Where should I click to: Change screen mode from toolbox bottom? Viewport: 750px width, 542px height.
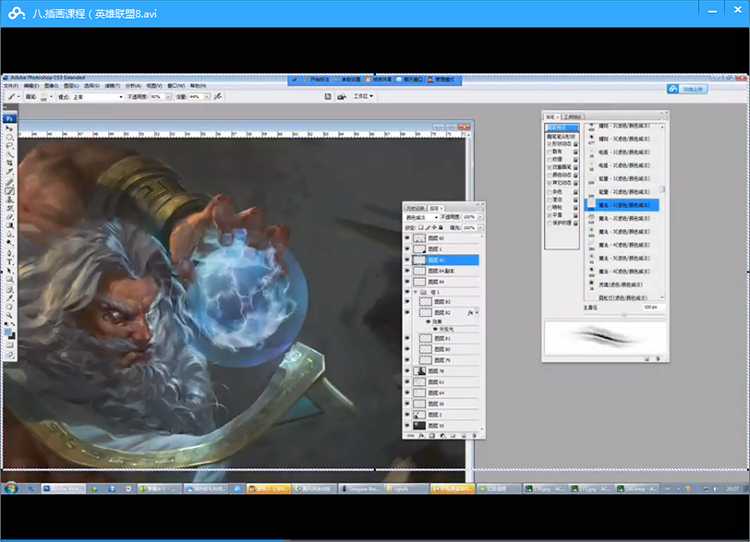tap(9, 354)
